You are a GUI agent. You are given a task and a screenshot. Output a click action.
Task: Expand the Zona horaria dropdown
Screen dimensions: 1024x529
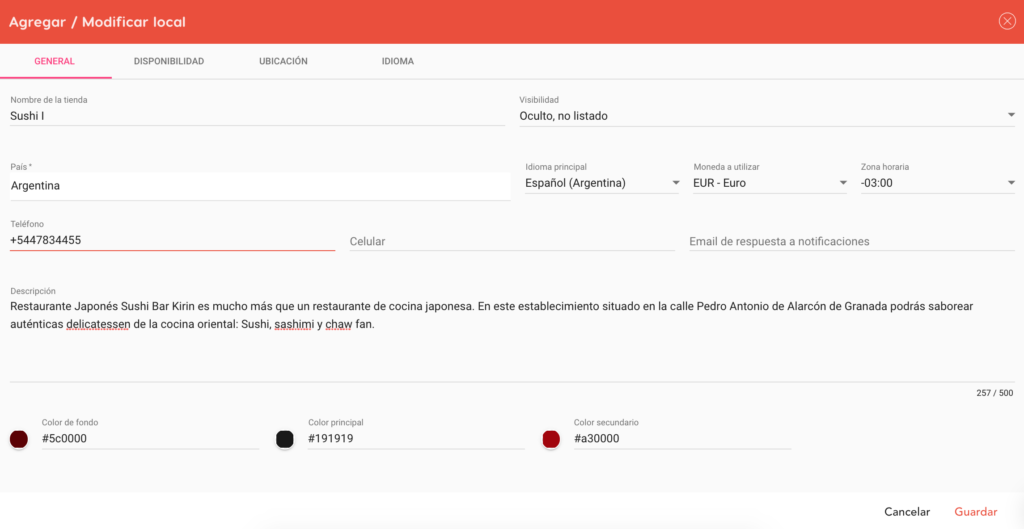point(938,184)
